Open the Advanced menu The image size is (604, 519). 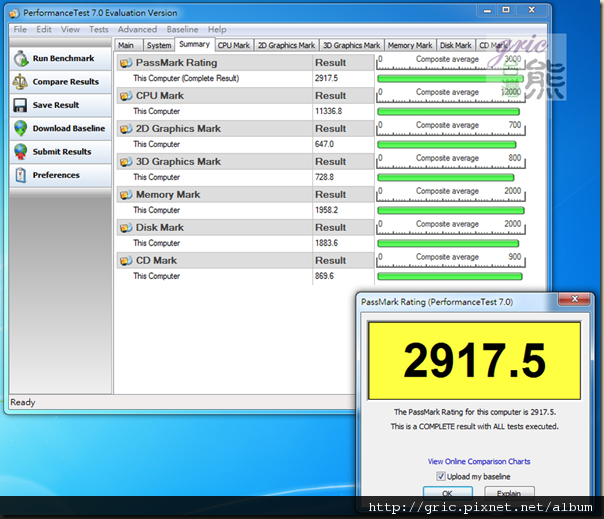[137, 29]
